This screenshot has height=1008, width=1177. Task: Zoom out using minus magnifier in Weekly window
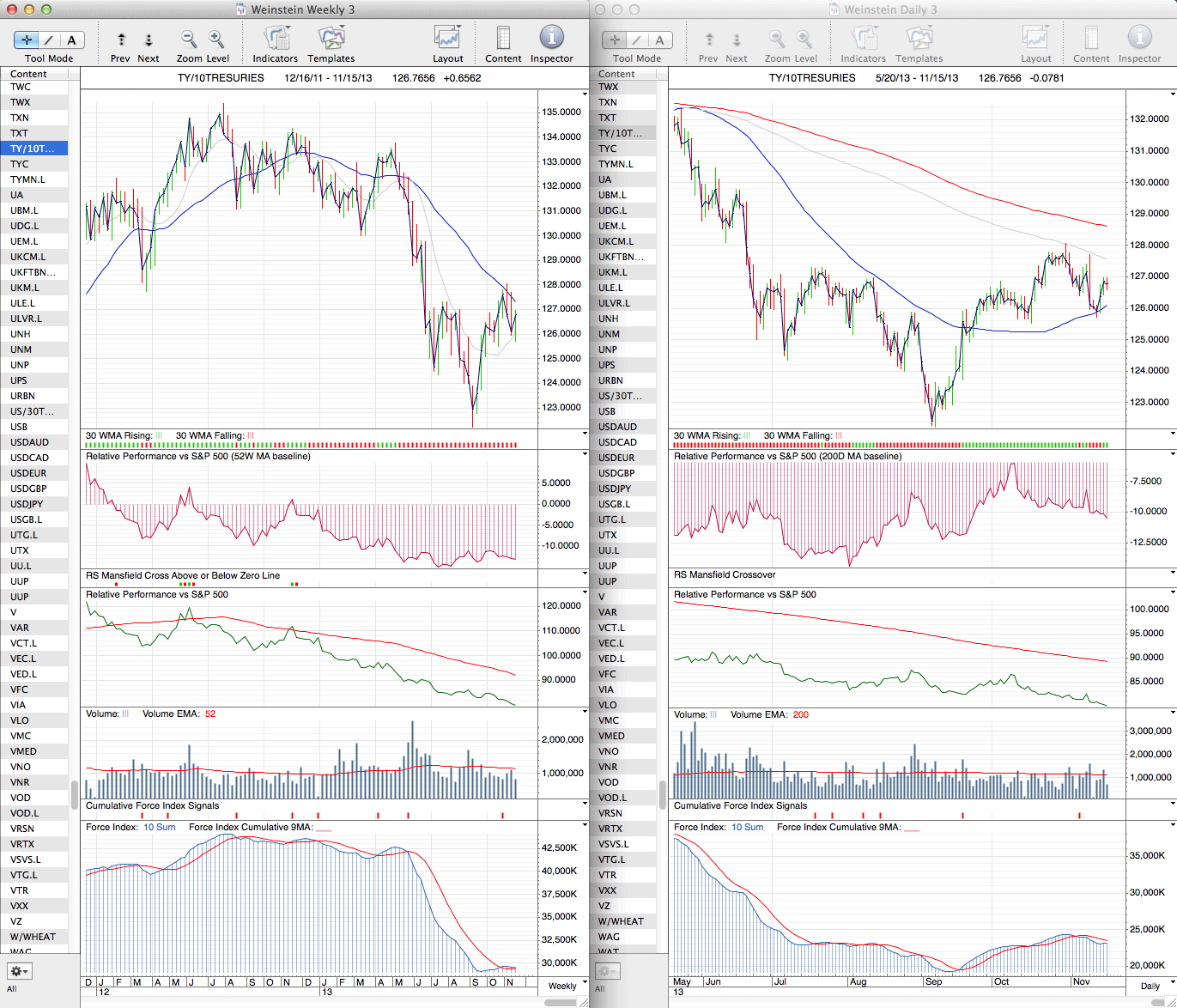pyautogui.click(x=189, y=39)
